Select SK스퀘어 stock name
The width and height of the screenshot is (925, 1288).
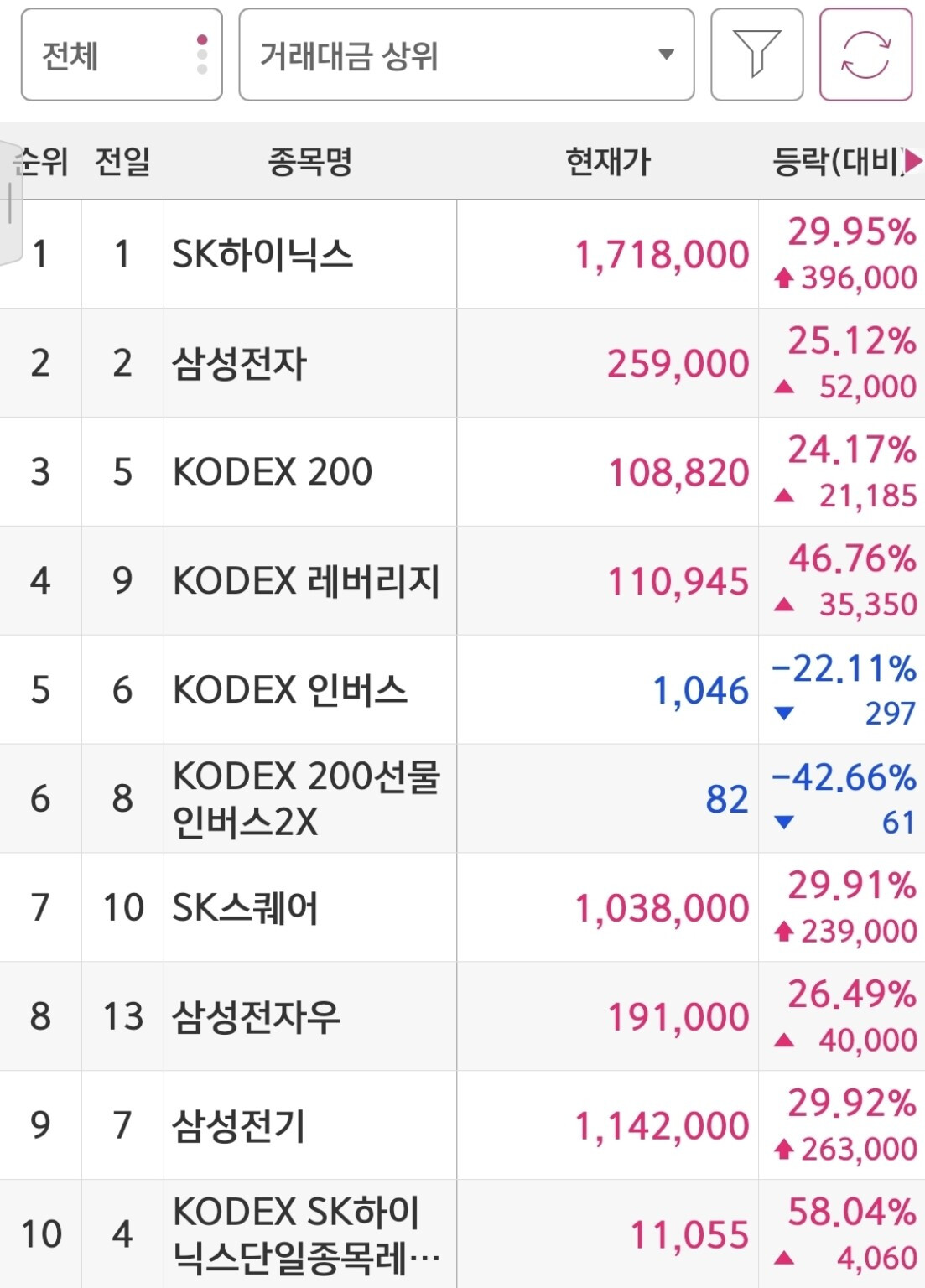click(245, 907)
